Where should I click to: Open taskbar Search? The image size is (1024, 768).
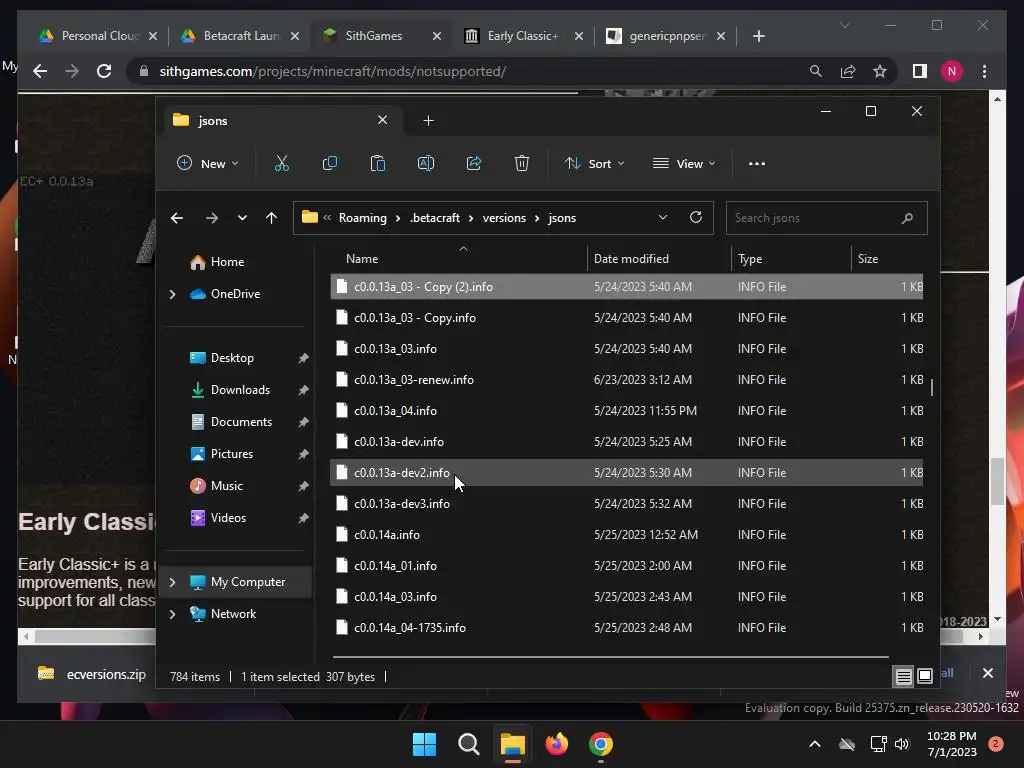468,744
